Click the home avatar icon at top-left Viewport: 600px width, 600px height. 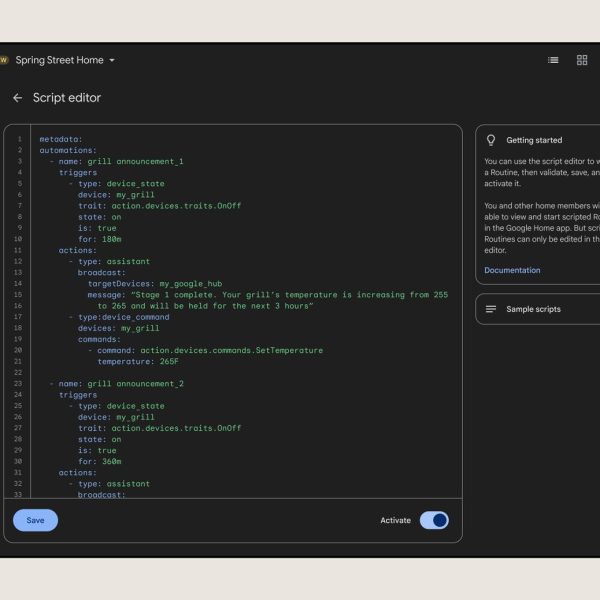[3, 60]
